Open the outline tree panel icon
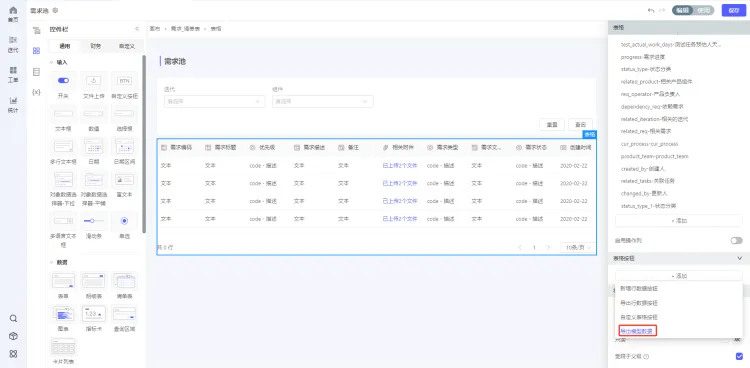Screen dimensions: 750x368 (x=36, y=30)
